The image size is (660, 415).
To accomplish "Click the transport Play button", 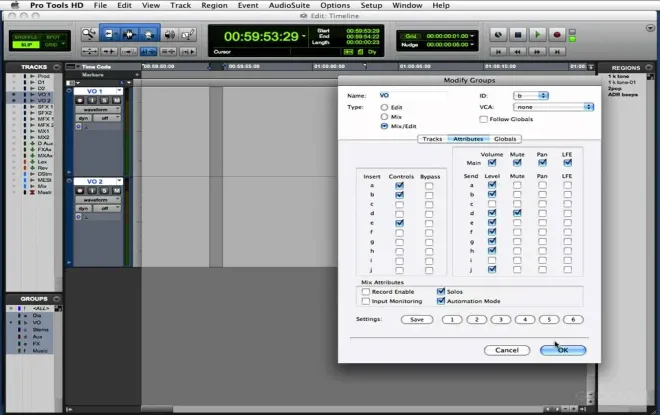I will (537, 35).
